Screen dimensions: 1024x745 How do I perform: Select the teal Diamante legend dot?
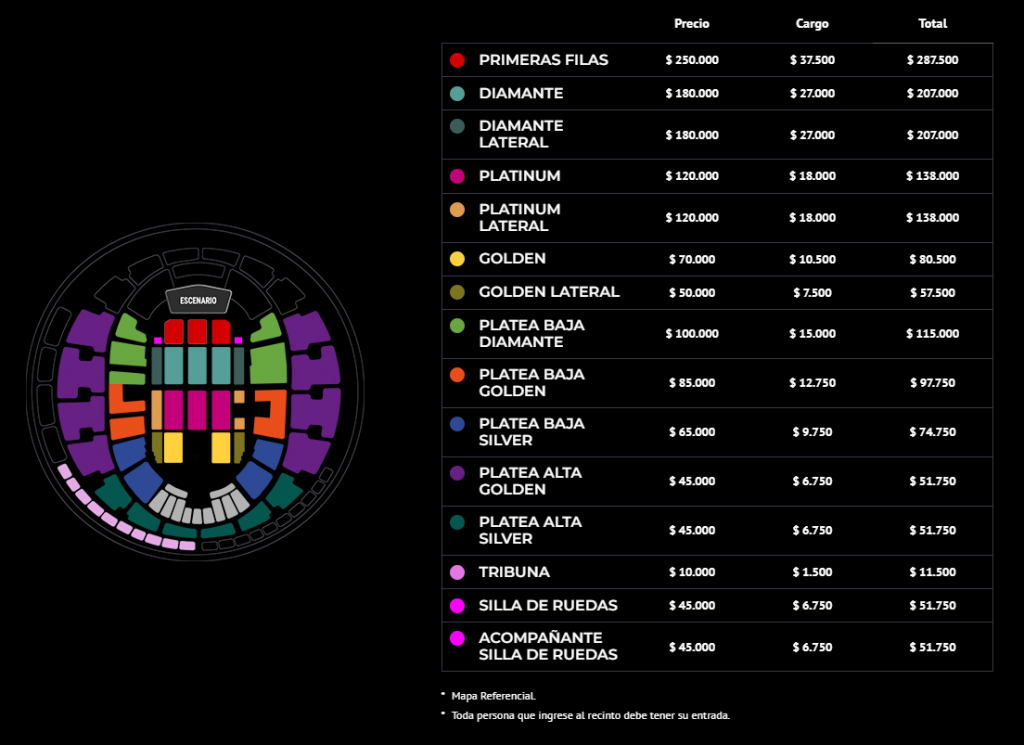[x=458, y=93]
